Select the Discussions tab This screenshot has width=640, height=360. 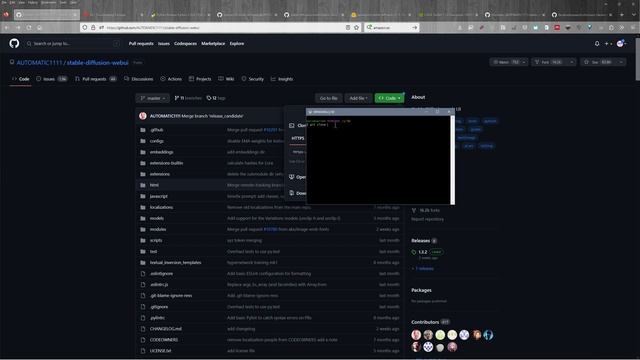(x=138, y=79)
